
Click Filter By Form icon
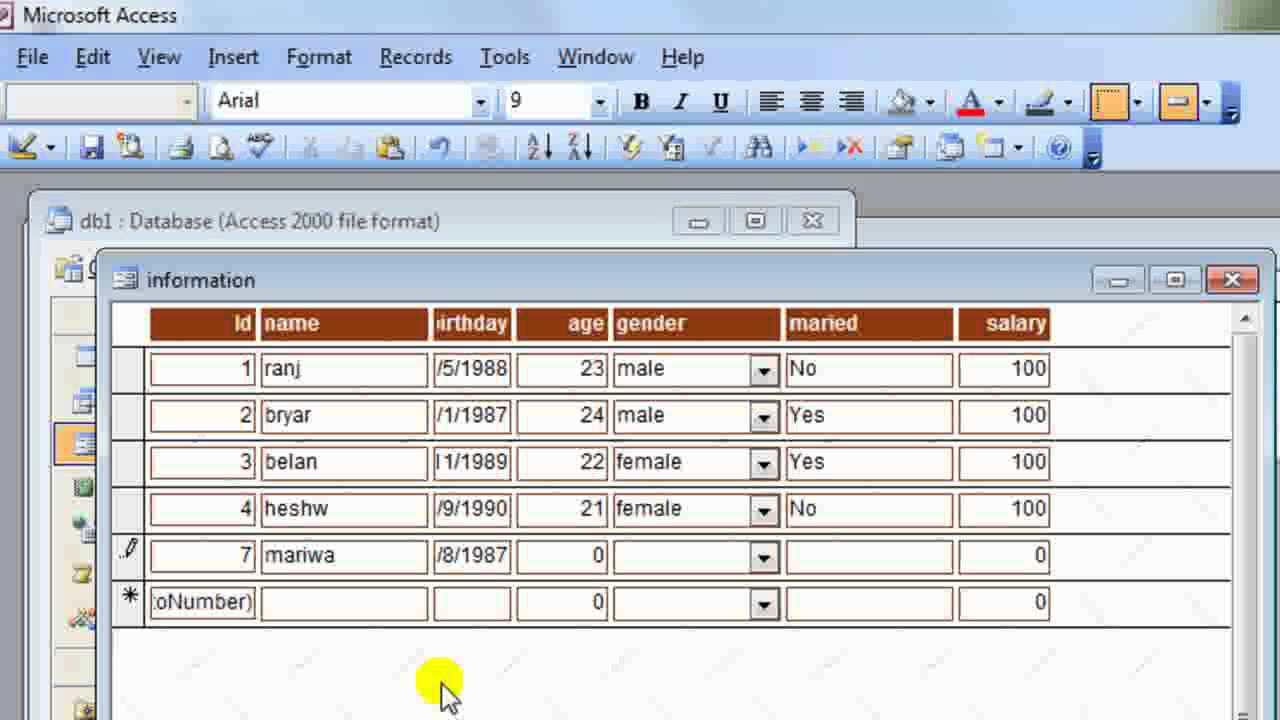[671, 148]
